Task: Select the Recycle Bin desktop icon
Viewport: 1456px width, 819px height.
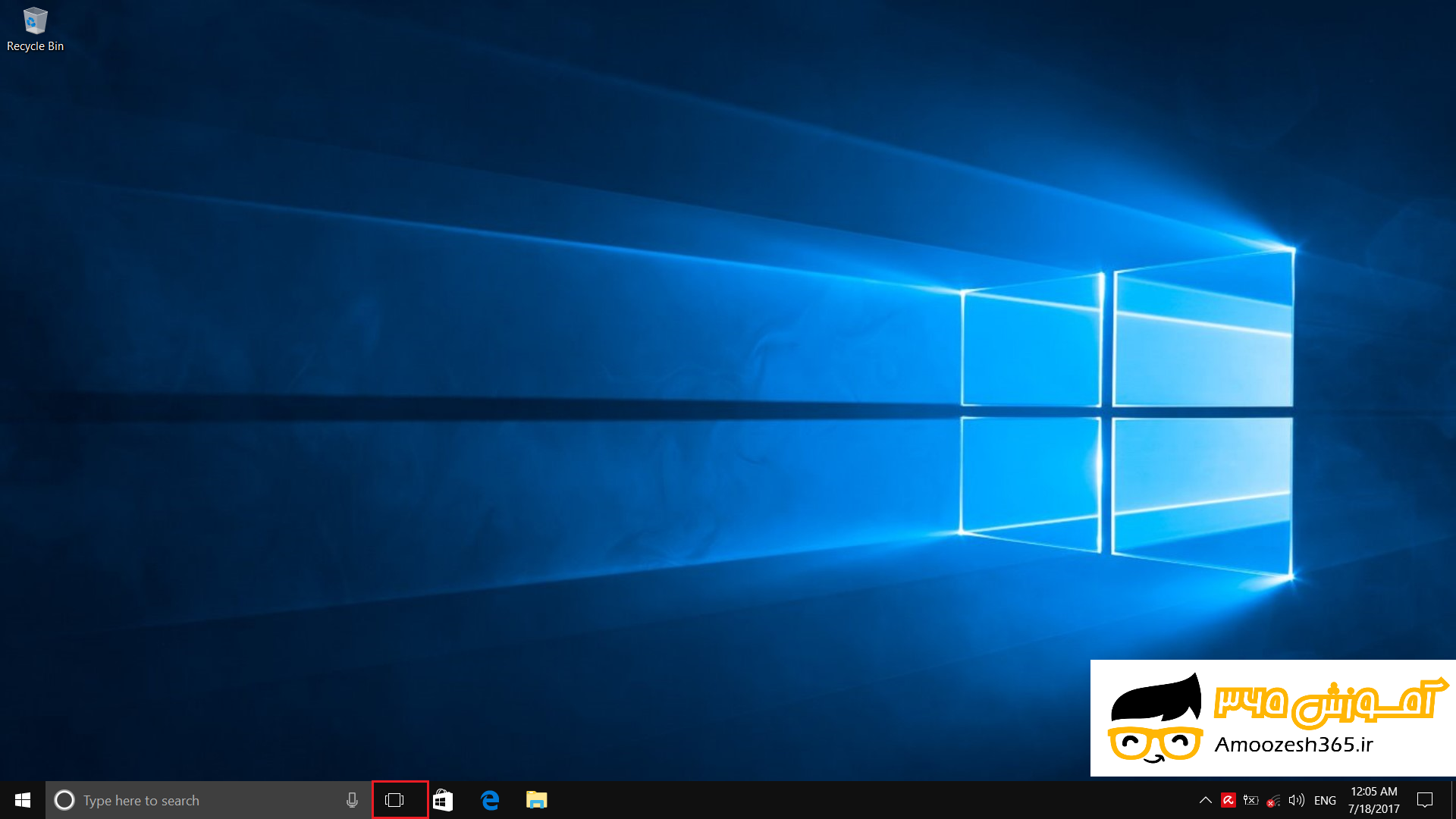Action: pos(35,30)
